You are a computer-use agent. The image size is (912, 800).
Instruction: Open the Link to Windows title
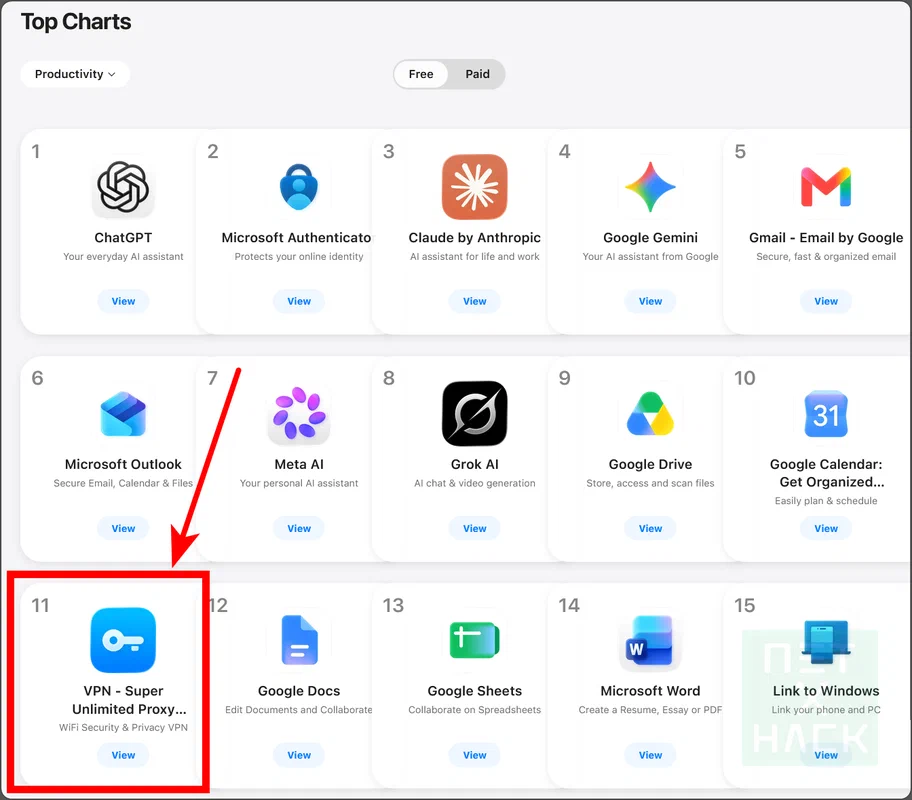click(x=826, y=691)
